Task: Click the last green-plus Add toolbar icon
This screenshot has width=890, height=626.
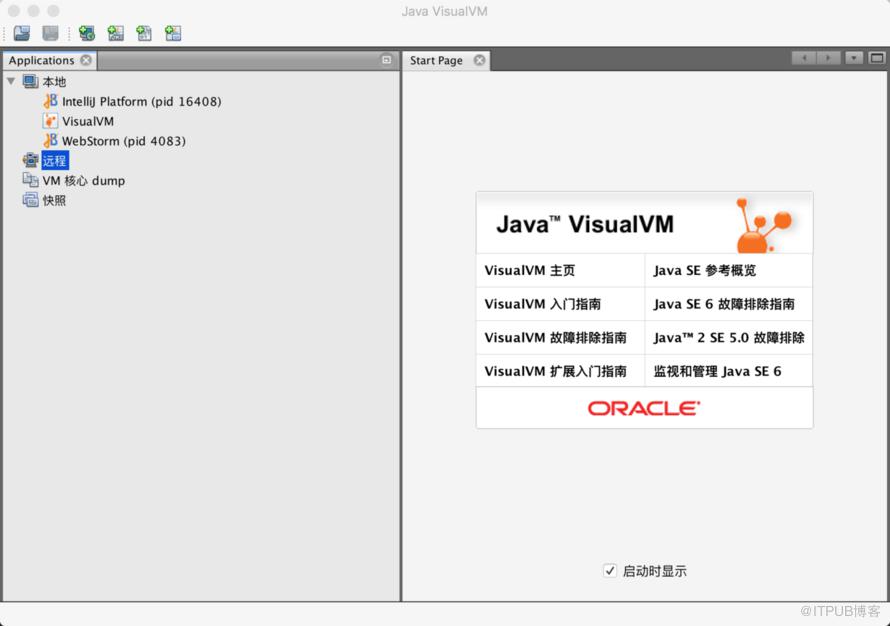Action: (x=173, y=33)
